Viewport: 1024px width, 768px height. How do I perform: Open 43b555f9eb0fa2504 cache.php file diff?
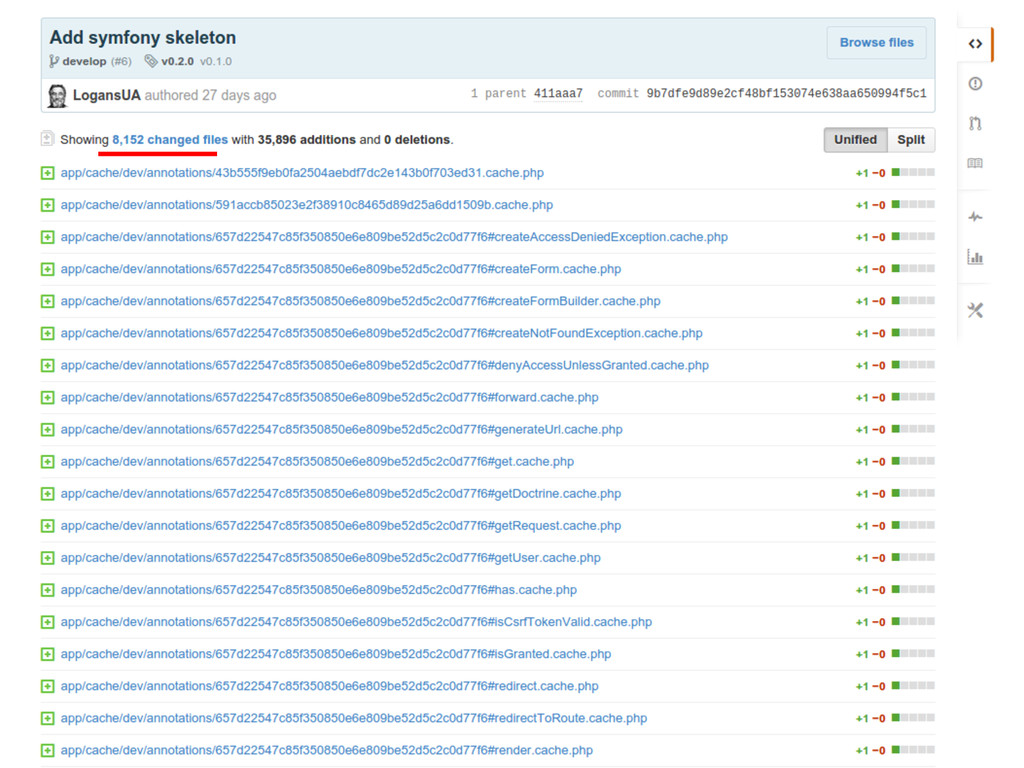point(302,173)
